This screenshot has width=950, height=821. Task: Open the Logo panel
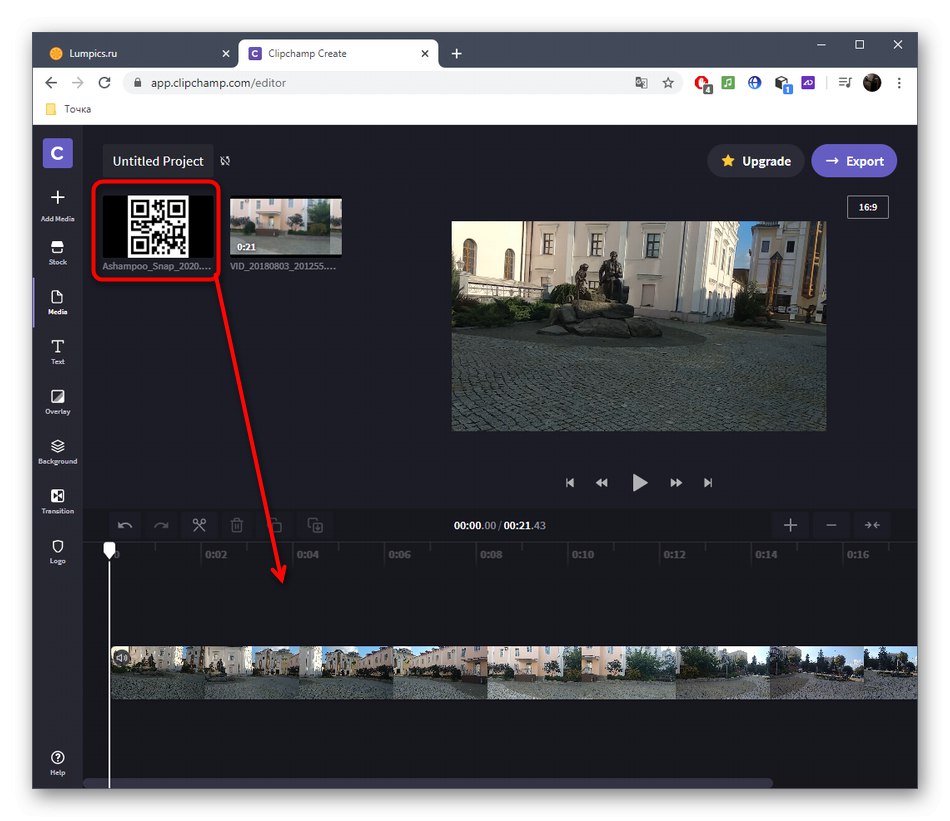point(57,551)
